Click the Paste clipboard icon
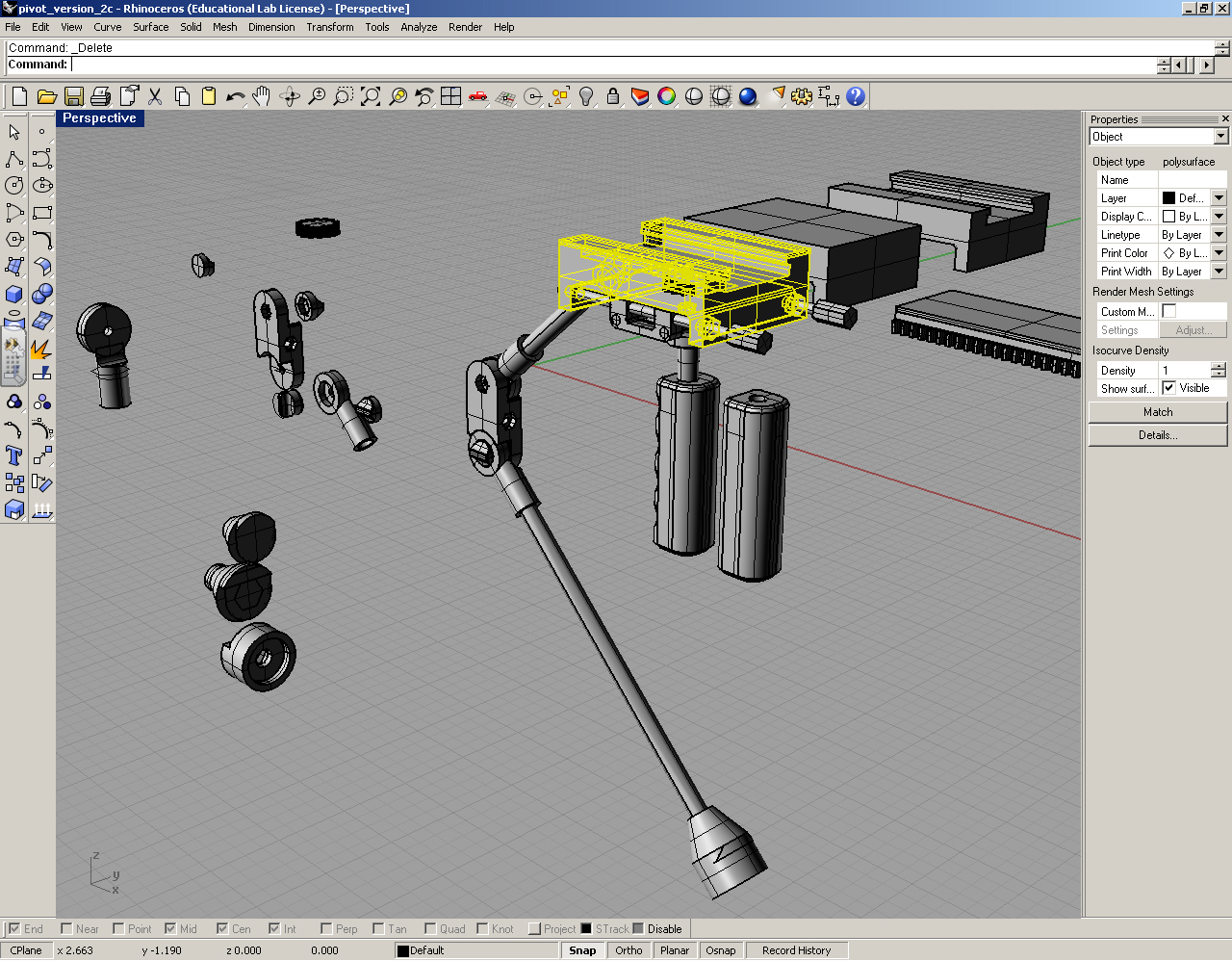This screenshot has width=1232, height=961. click(209, 96)
